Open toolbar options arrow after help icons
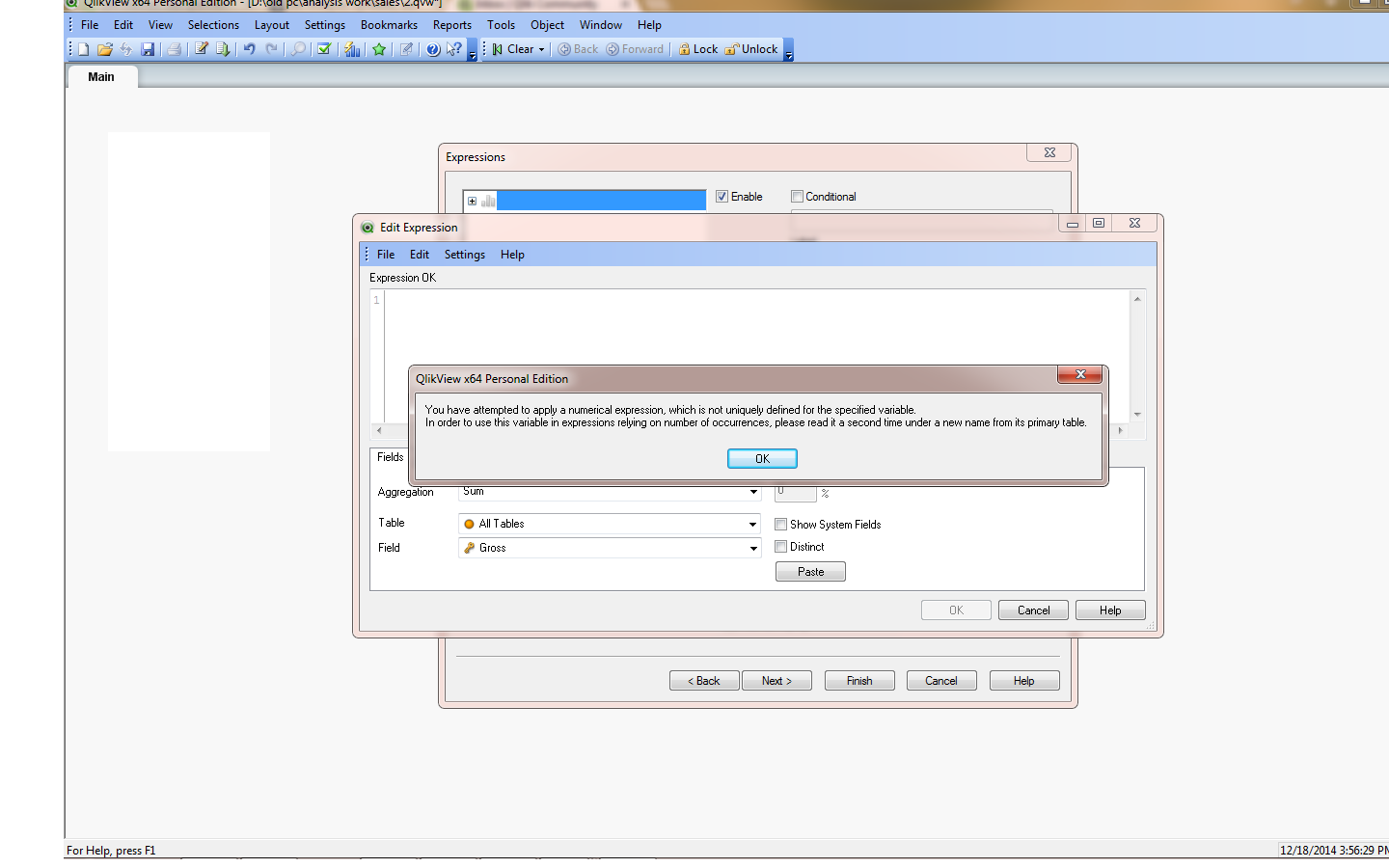The image size is (1389, 868). point(472,50)
